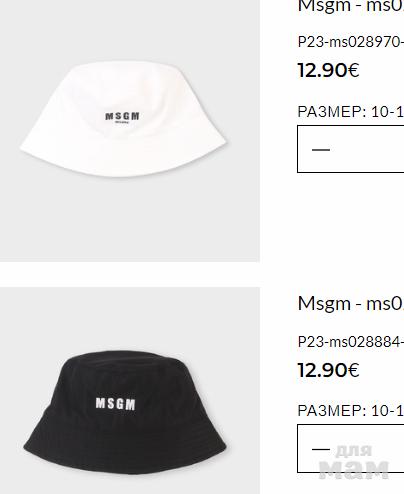Select article code P23-ms028970
The width and height of the screenshot is (404, 494).
pos(351,42)
